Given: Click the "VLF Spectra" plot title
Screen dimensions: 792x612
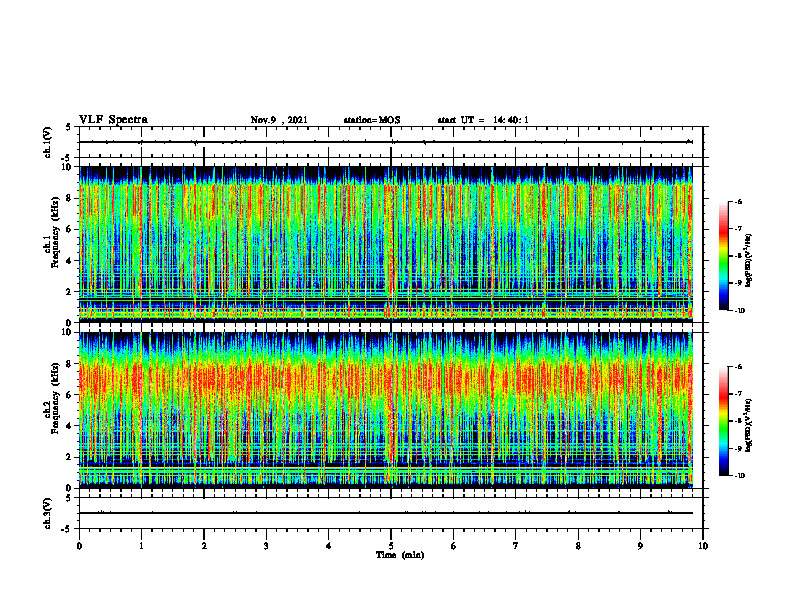Looking at the screenshot, I should tap(113, 120).
